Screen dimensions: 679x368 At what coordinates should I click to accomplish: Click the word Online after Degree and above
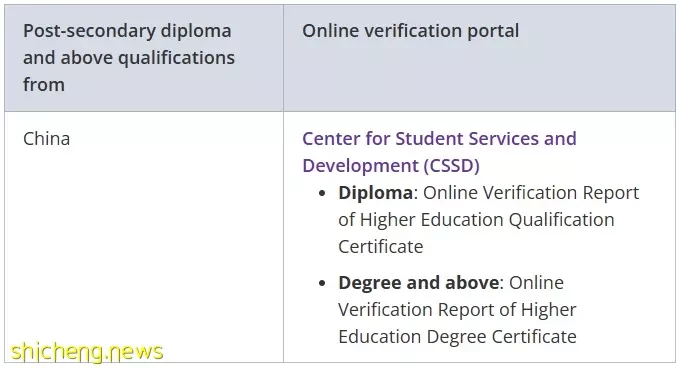pyautogui.click(x=536, y=283)
